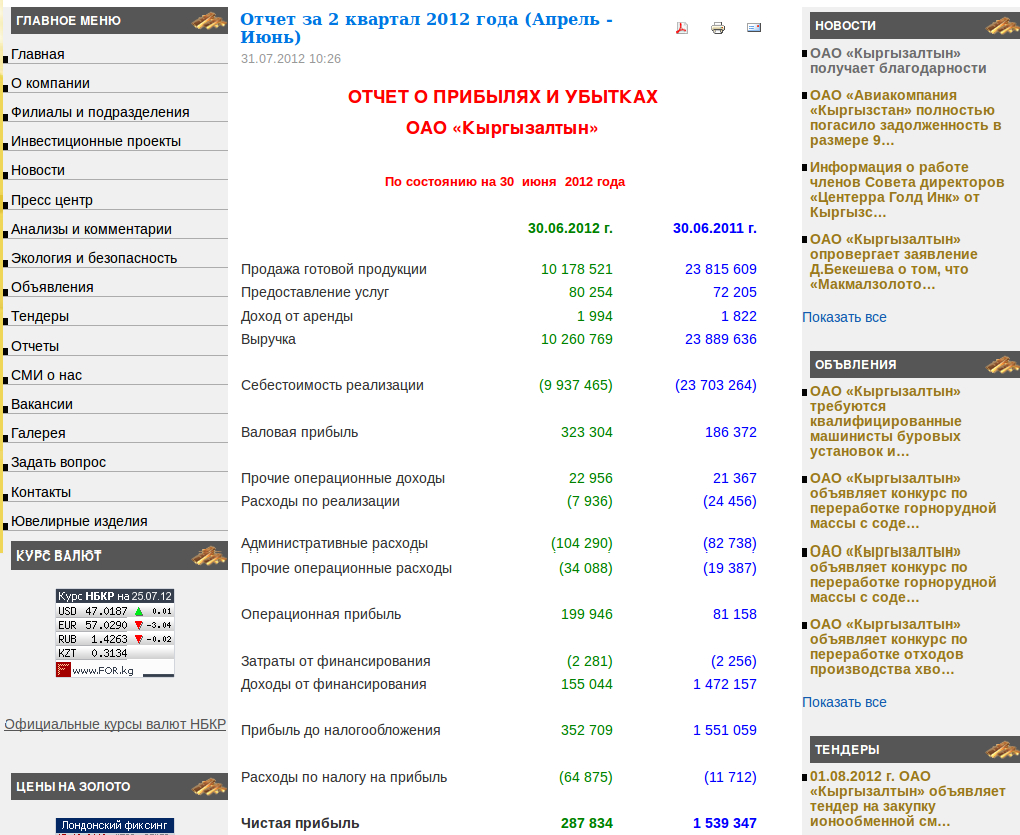Go to Филиалы и подразделения in the main menu

tap(100, 112)
